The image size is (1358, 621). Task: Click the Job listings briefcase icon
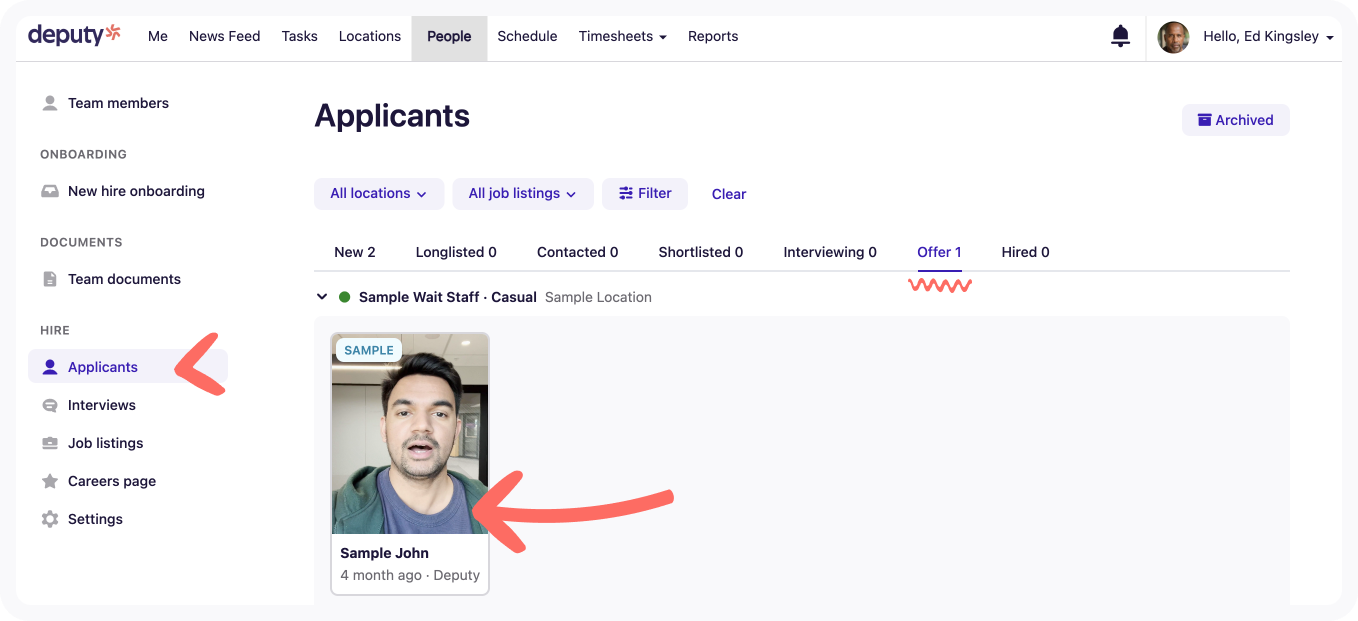click(x=50, y=443)
